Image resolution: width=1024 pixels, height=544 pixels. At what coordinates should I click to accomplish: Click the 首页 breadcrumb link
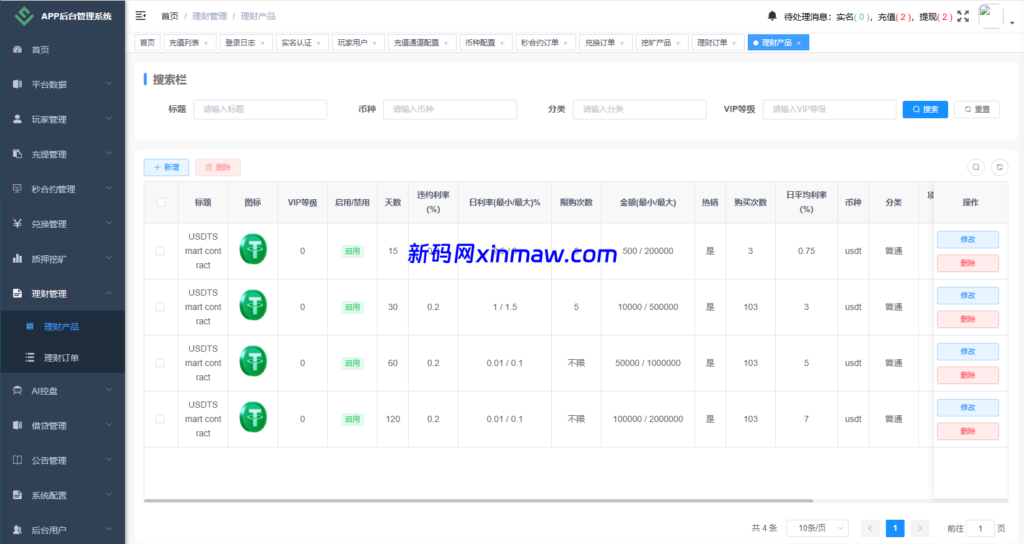(x=170, y=16)
